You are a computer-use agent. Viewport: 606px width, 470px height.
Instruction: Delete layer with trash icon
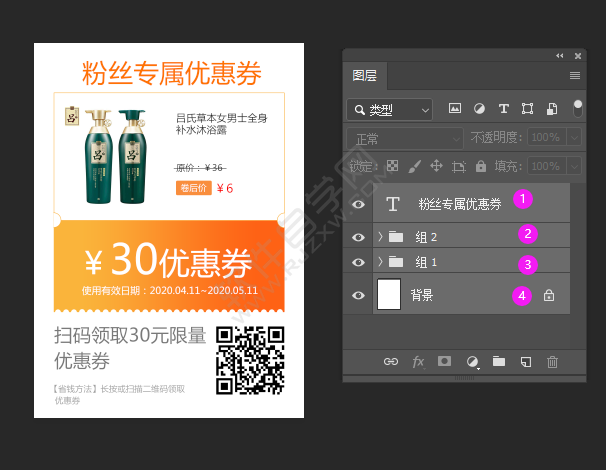click(552, 362)
